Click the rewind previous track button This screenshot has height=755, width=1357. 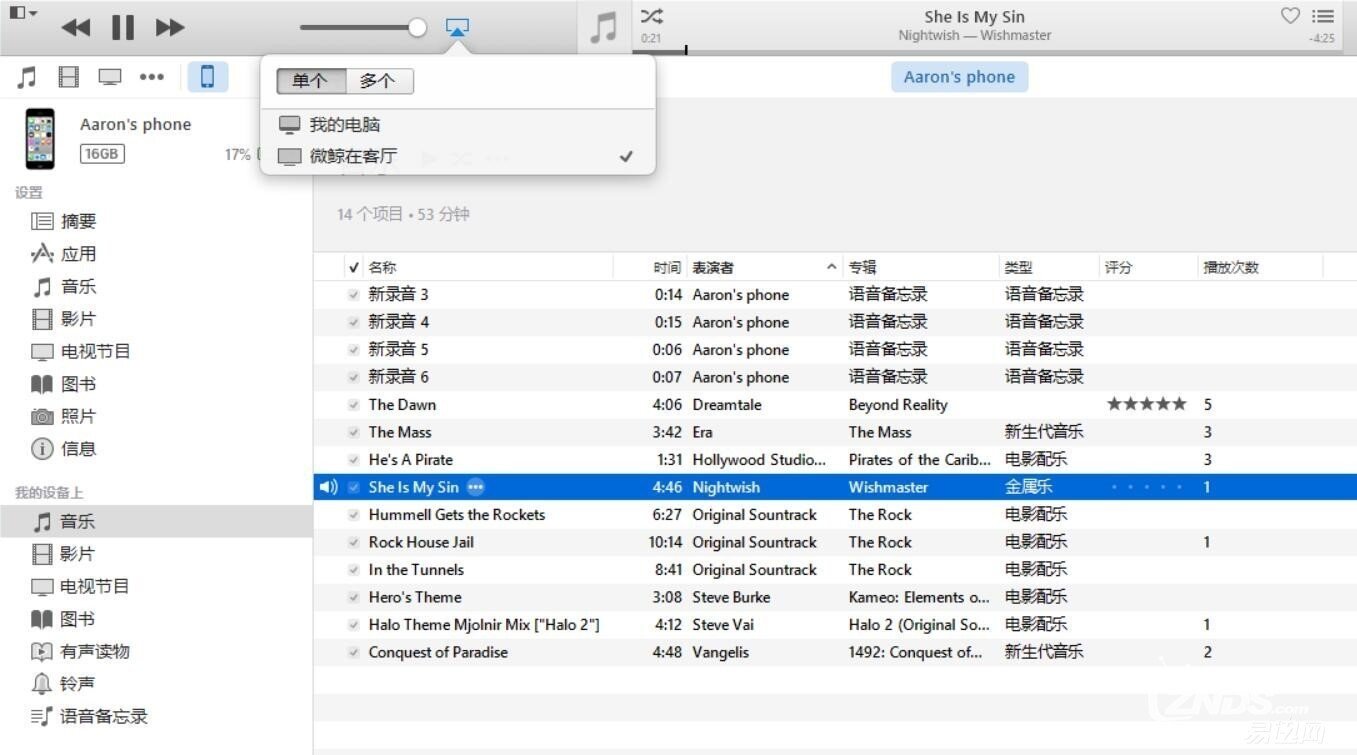(76, 27)
